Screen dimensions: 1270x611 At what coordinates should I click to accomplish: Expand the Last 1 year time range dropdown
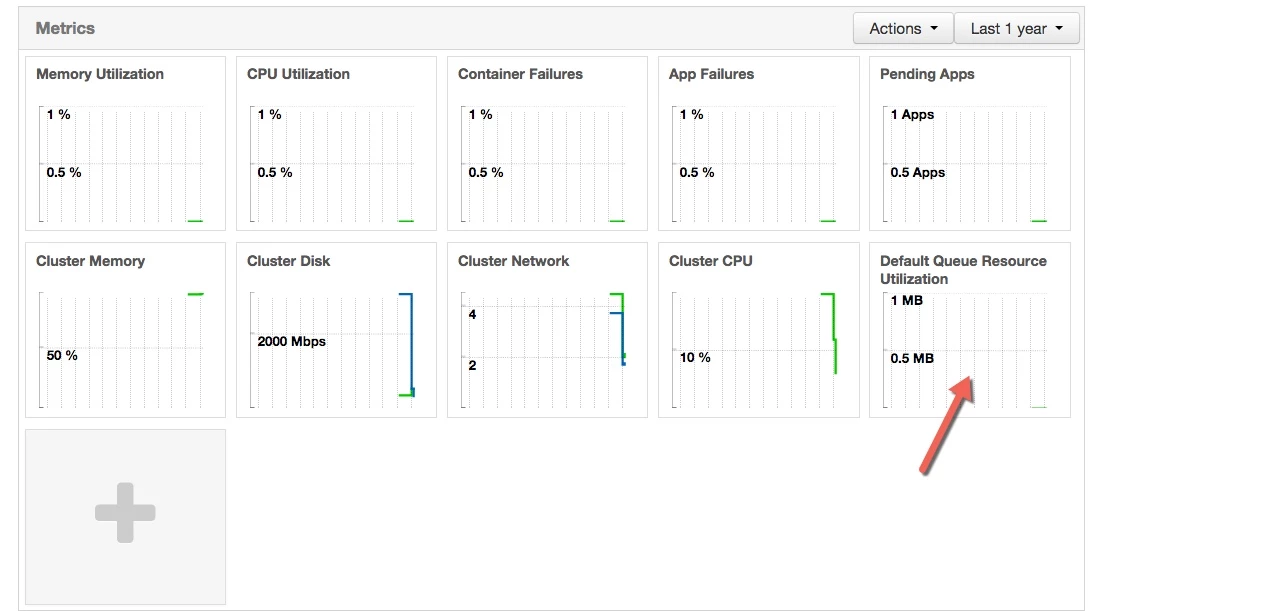coord(1017,28)
